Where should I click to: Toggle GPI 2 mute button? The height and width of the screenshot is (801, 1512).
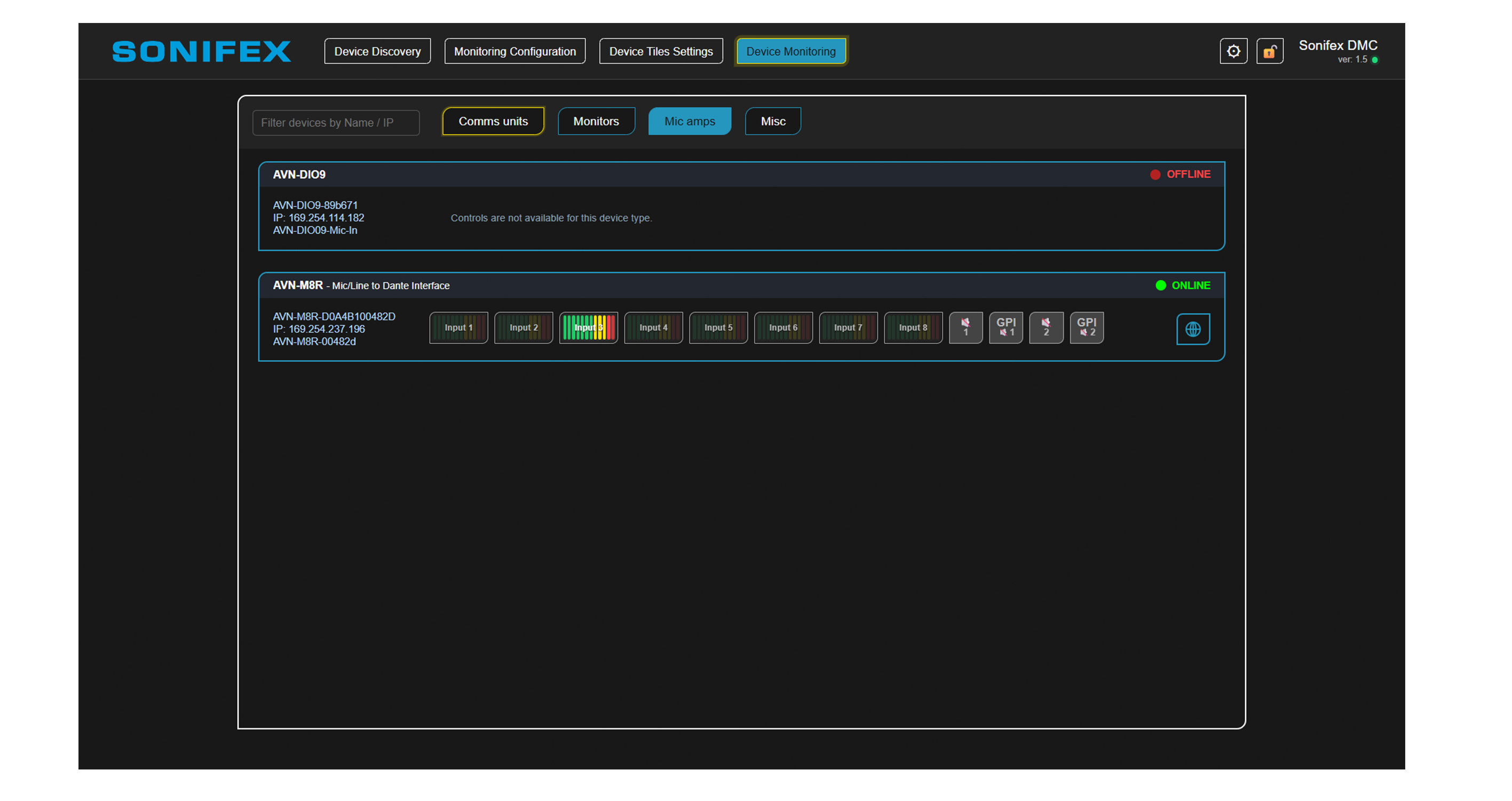[1087, 328]
